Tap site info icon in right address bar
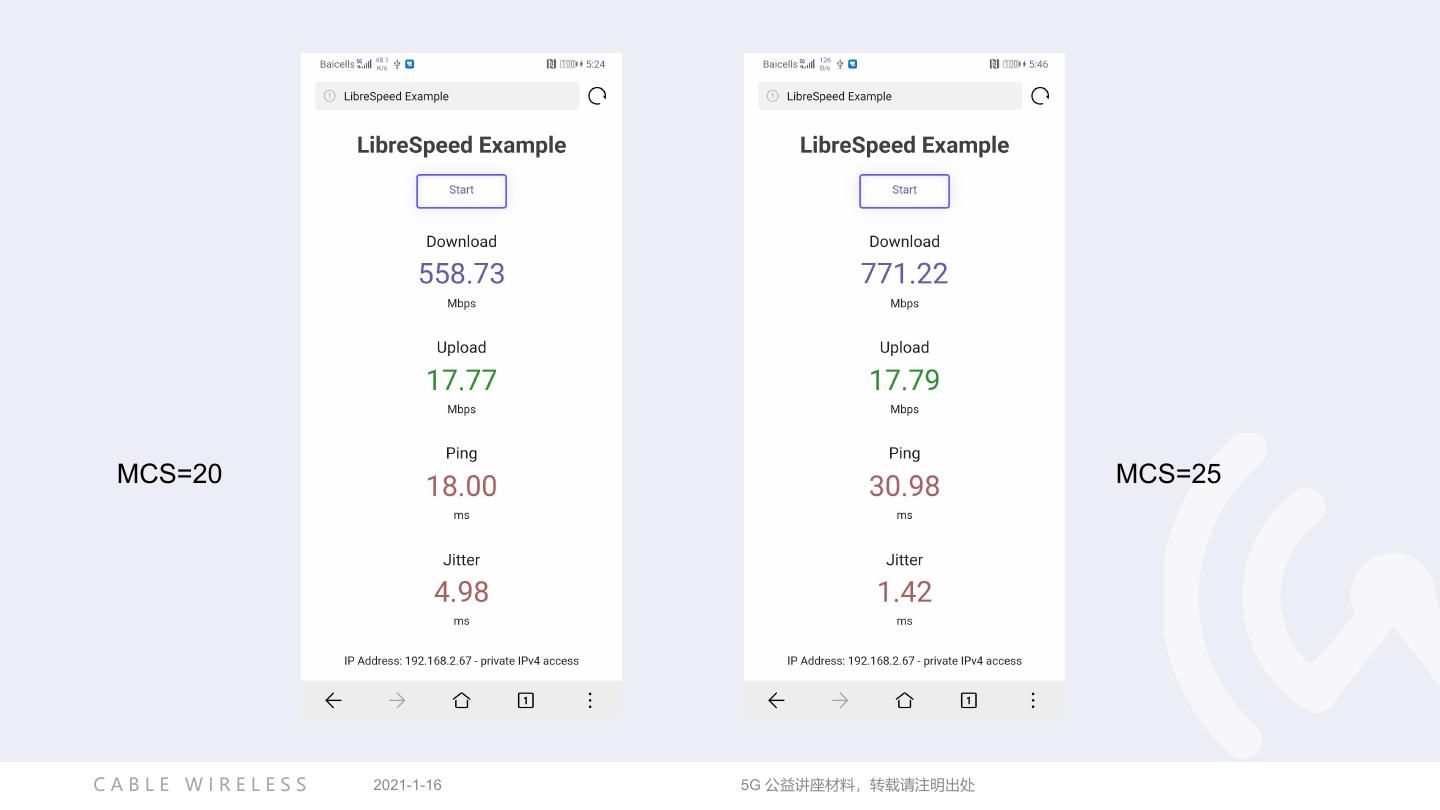 pyautogui.click(x=772, y=96)
